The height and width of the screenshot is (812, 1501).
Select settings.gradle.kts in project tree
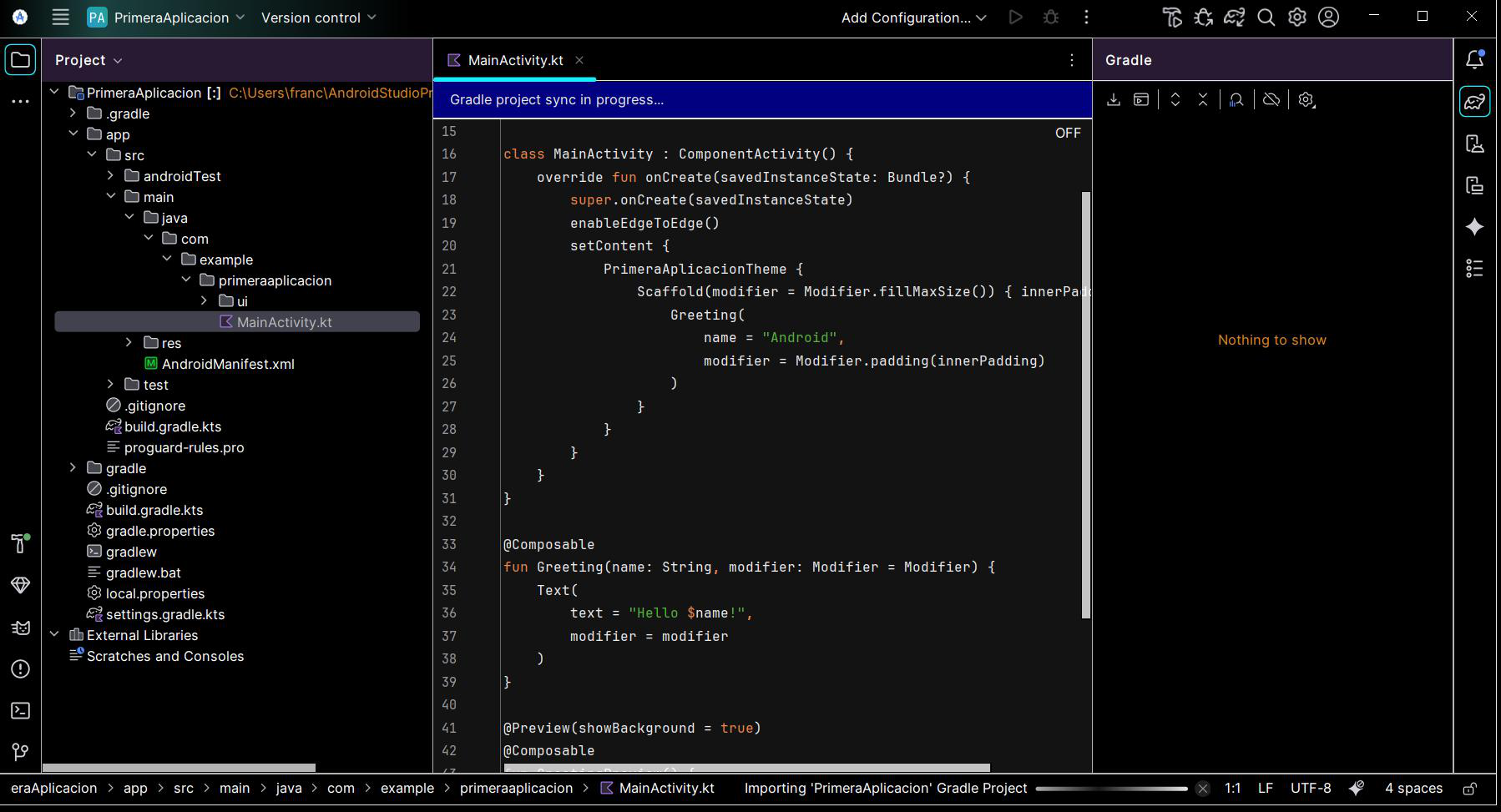165,614
